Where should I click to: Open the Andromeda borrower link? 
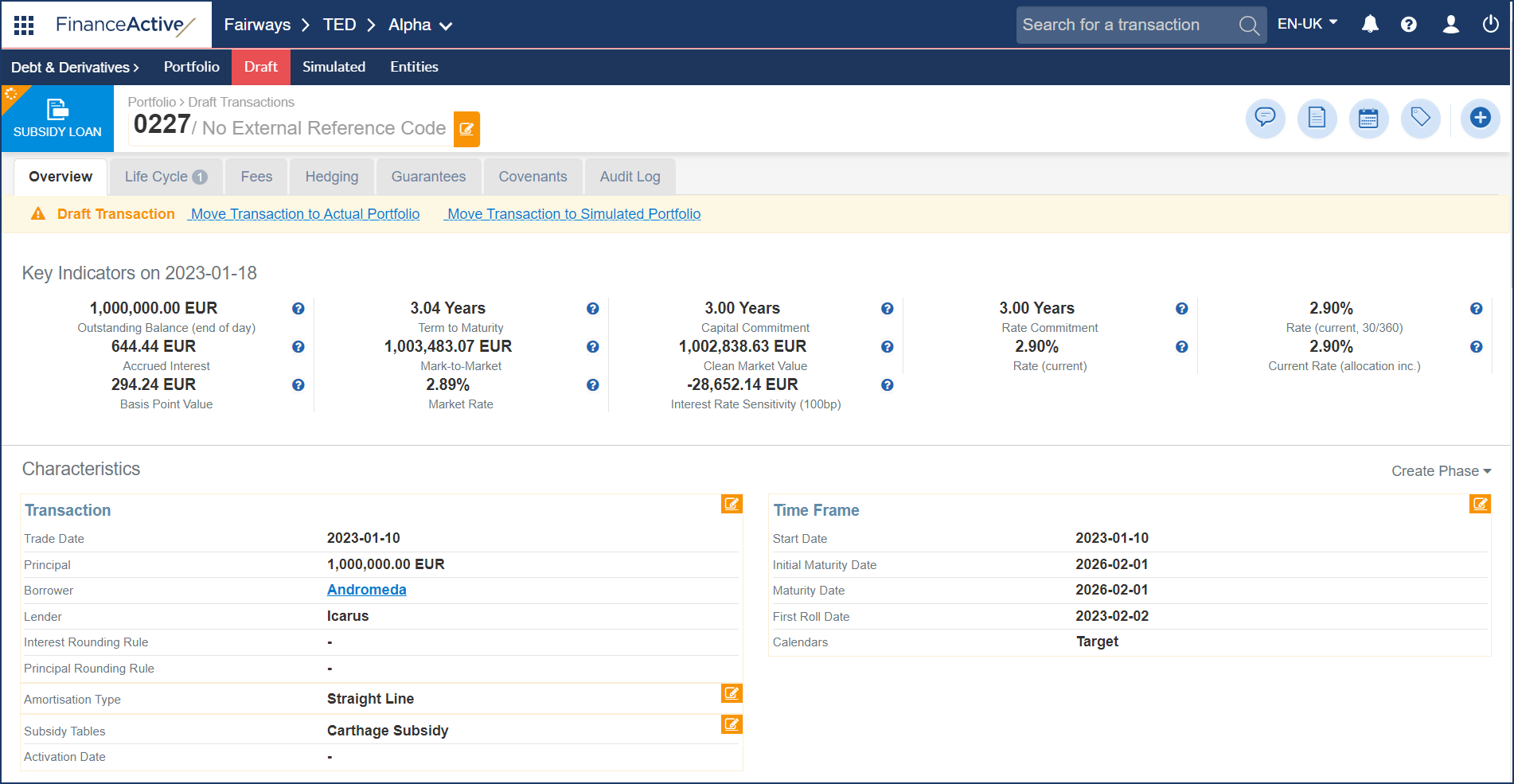pos(366,590)
